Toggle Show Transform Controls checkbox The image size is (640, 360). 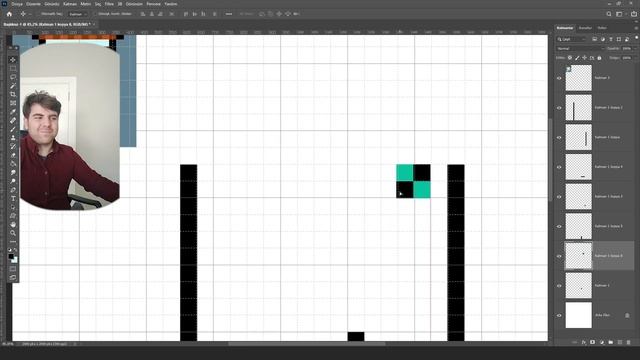coord(95,14)
